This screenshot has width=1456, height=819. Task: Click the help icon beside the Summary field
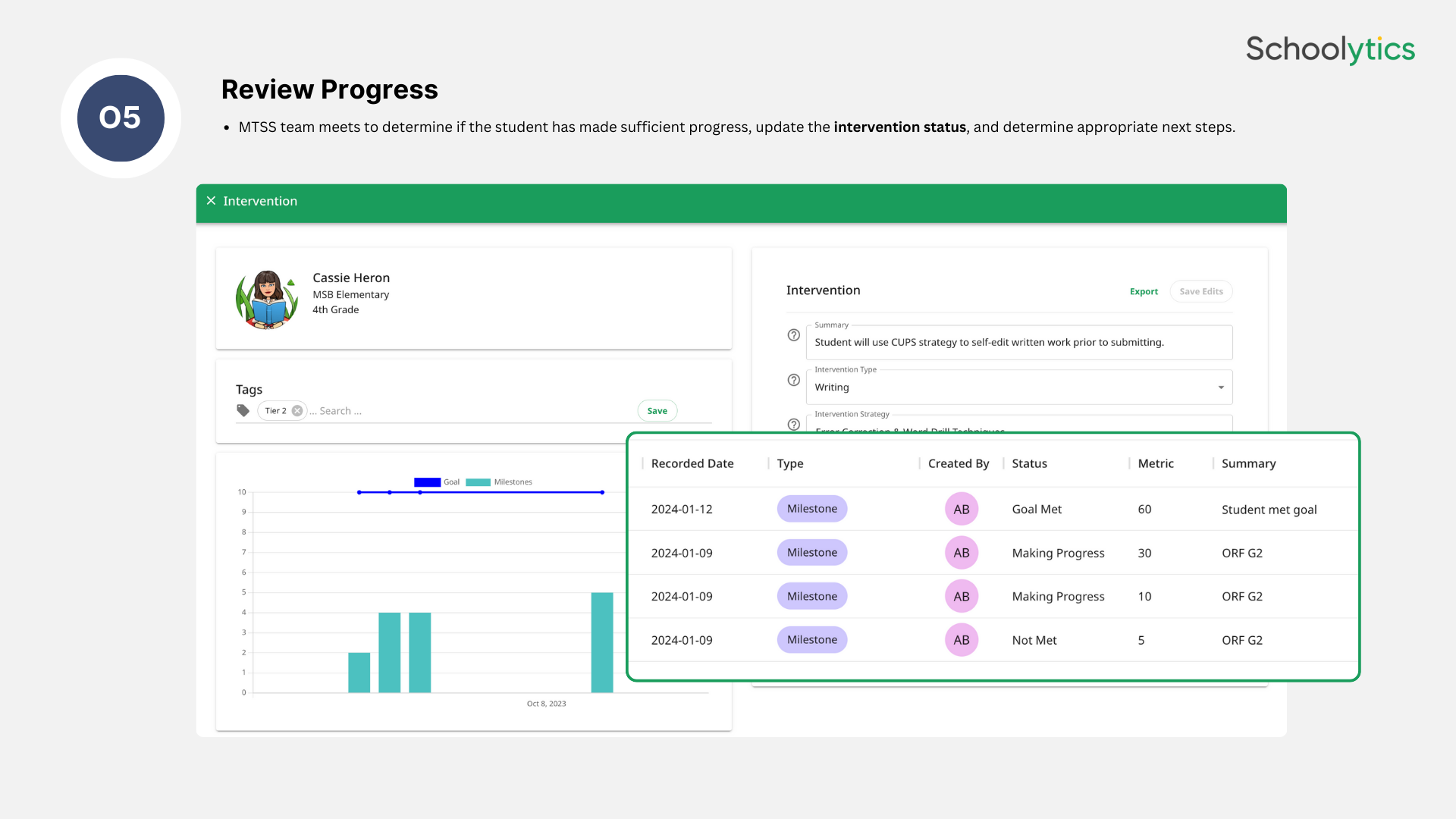792,336
